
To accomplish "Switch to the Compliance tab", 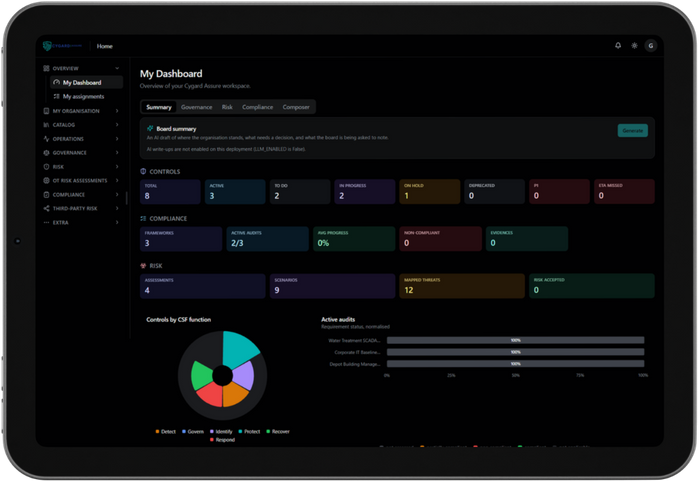I will pyautogui.click(x=258, y=107).
